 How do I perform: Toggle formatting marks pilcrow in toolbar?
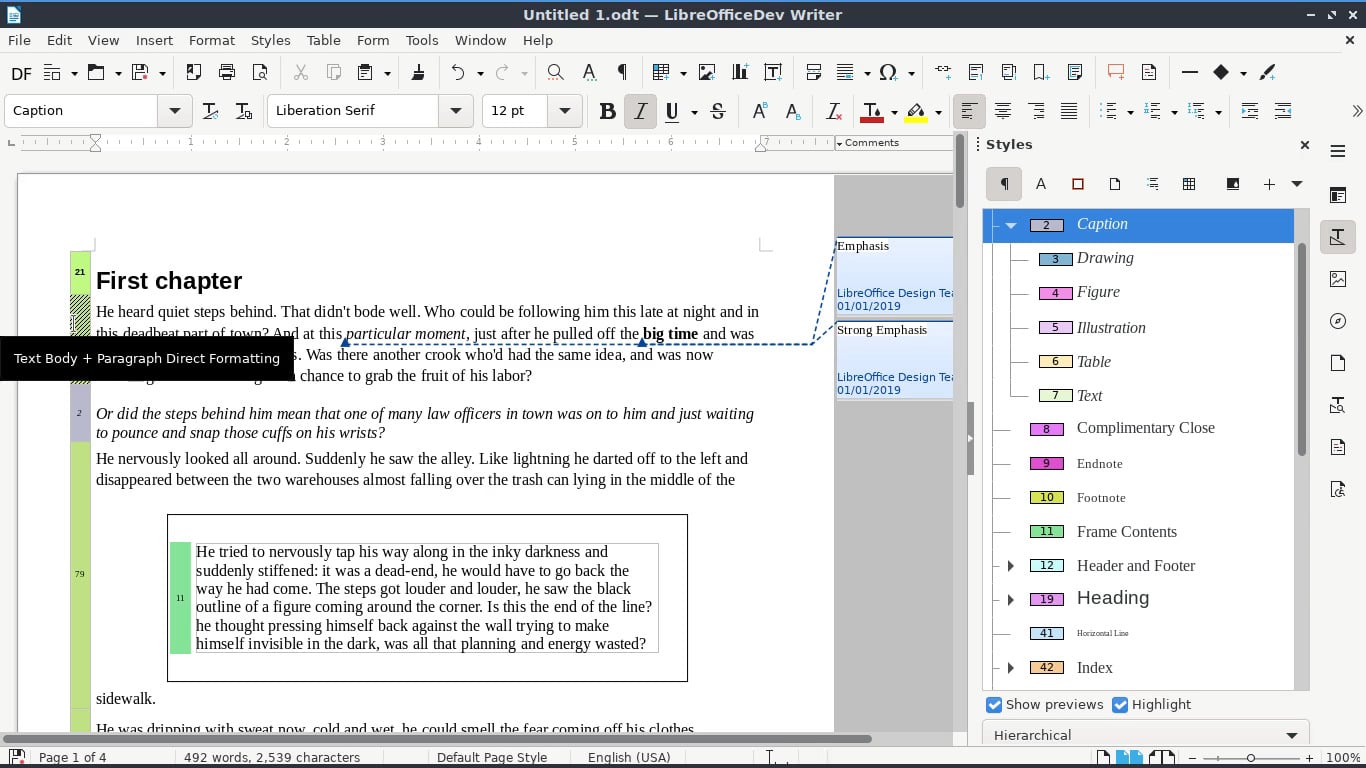(622, 72)
